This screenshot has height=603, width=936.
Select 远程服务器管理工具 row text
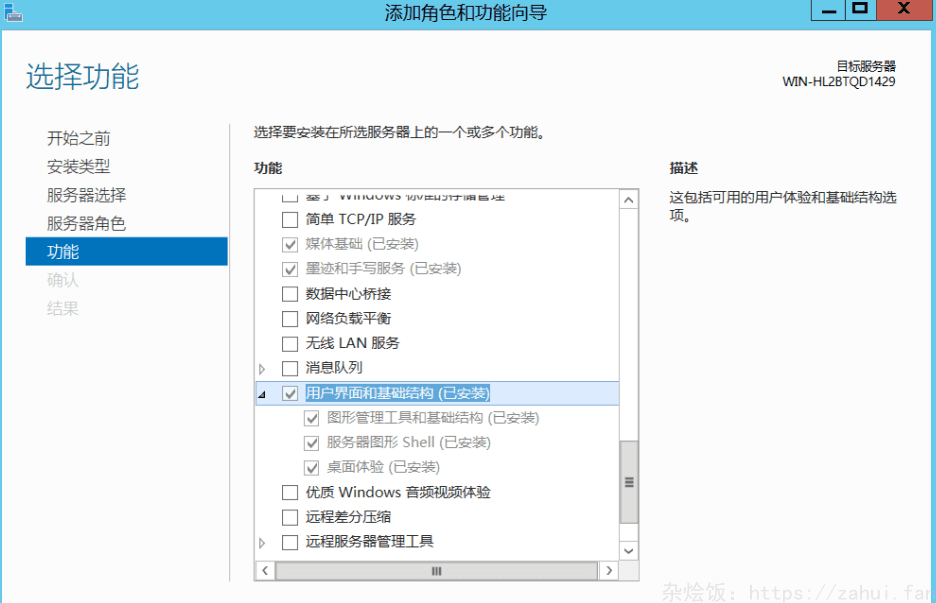[370, 542]
